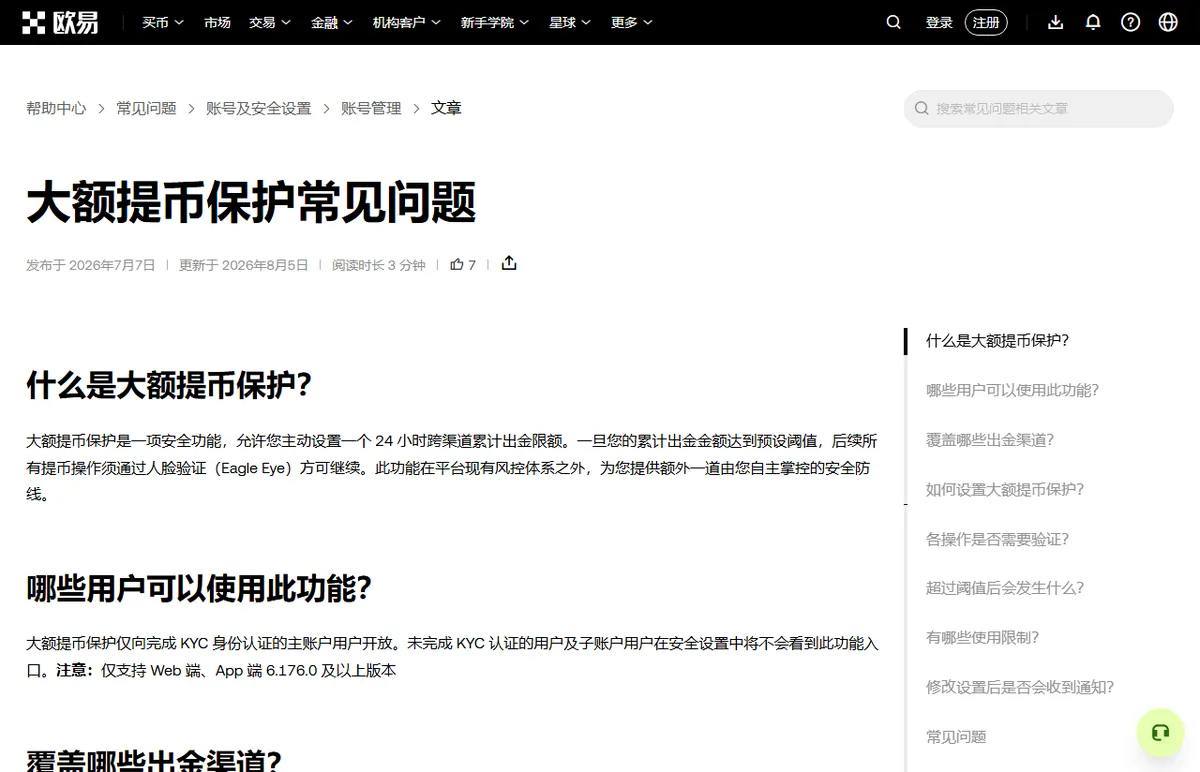Click the article title 大额提币保护常见问题
1200x772 pixels.
(251, 203)
